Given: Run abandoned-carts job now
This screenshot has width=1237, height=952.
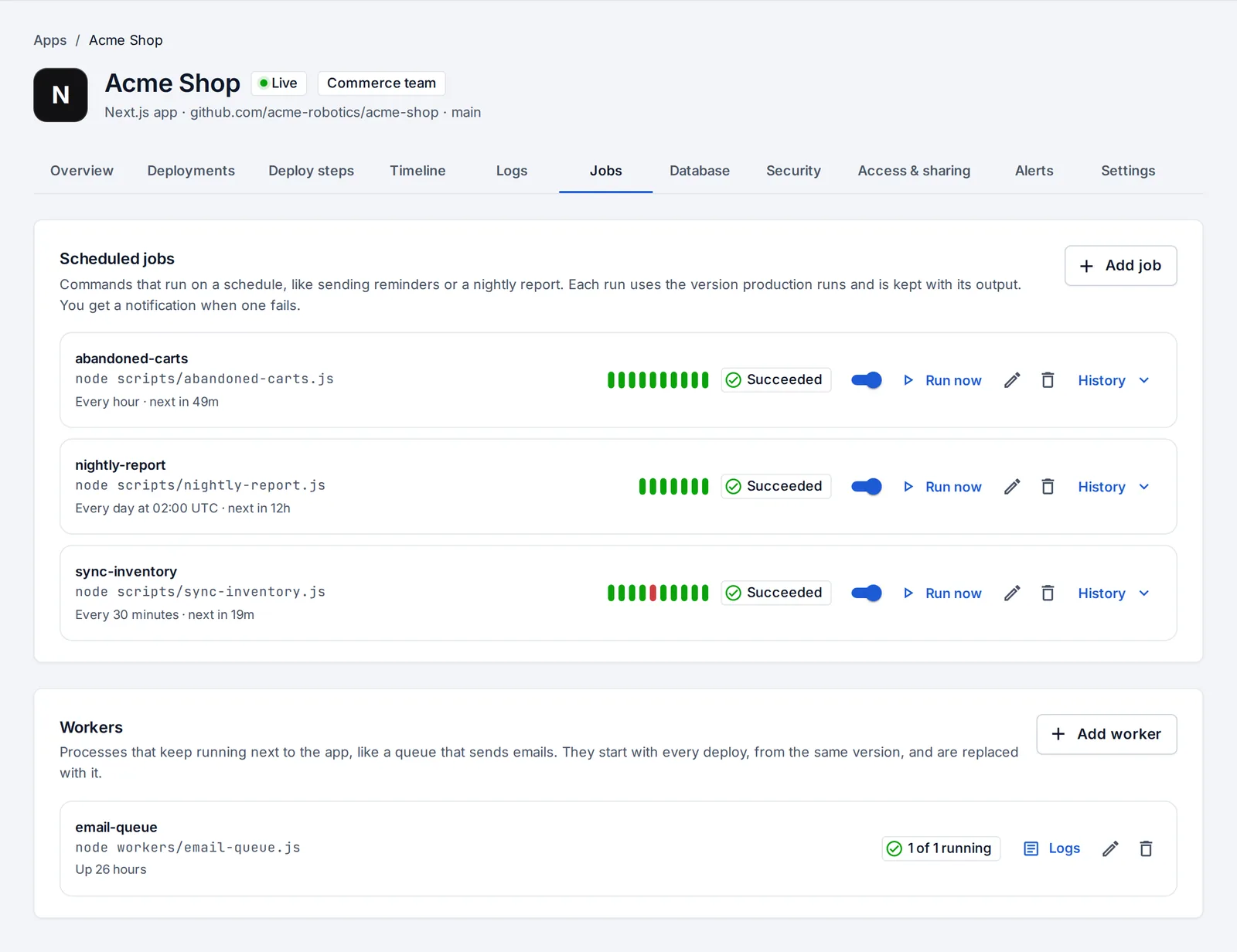Looking at the screenshot, I should (942, 380).
